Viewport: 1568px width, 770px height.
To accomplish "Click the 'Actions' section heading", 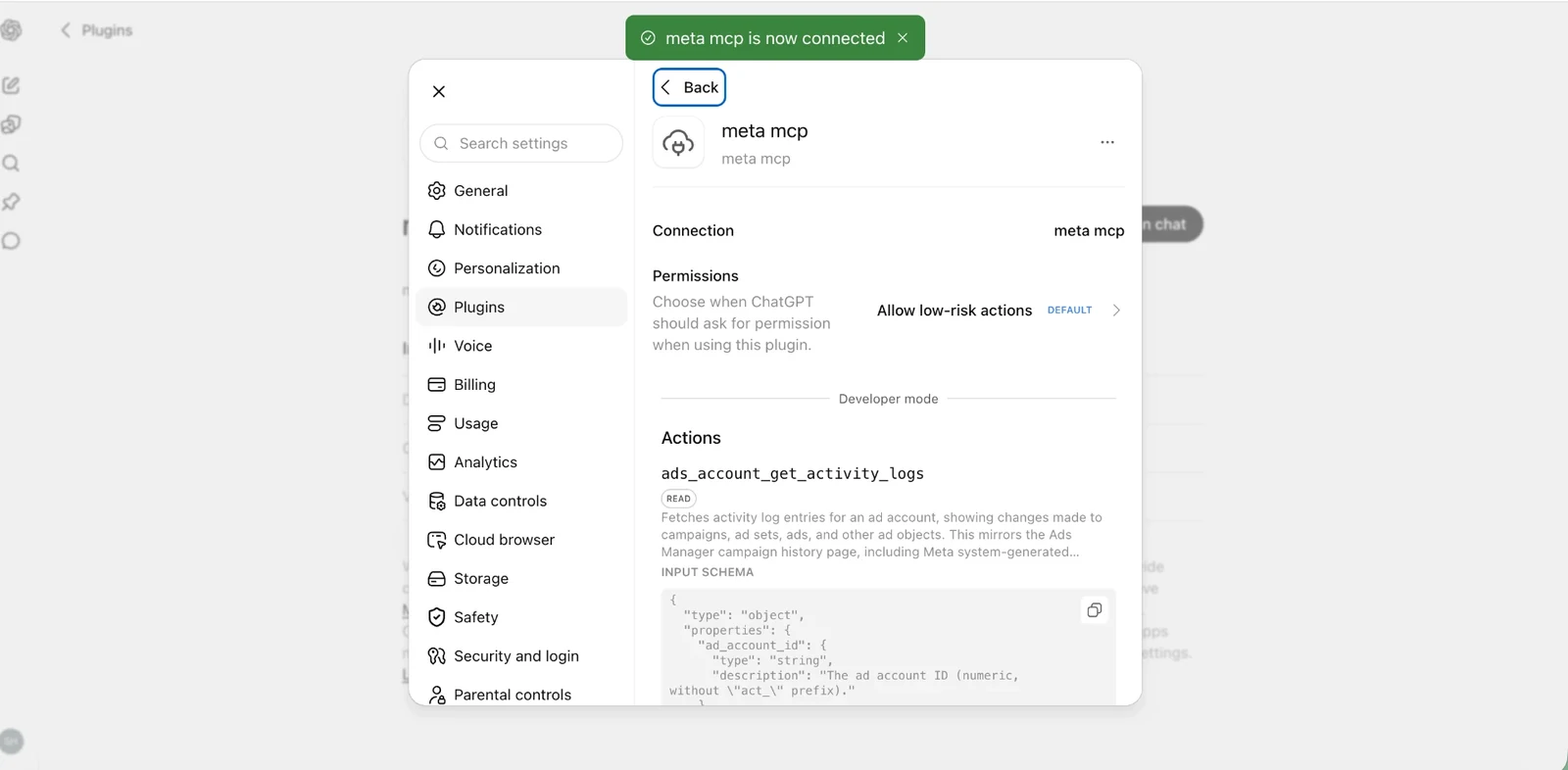I will (x=691, y=438).
